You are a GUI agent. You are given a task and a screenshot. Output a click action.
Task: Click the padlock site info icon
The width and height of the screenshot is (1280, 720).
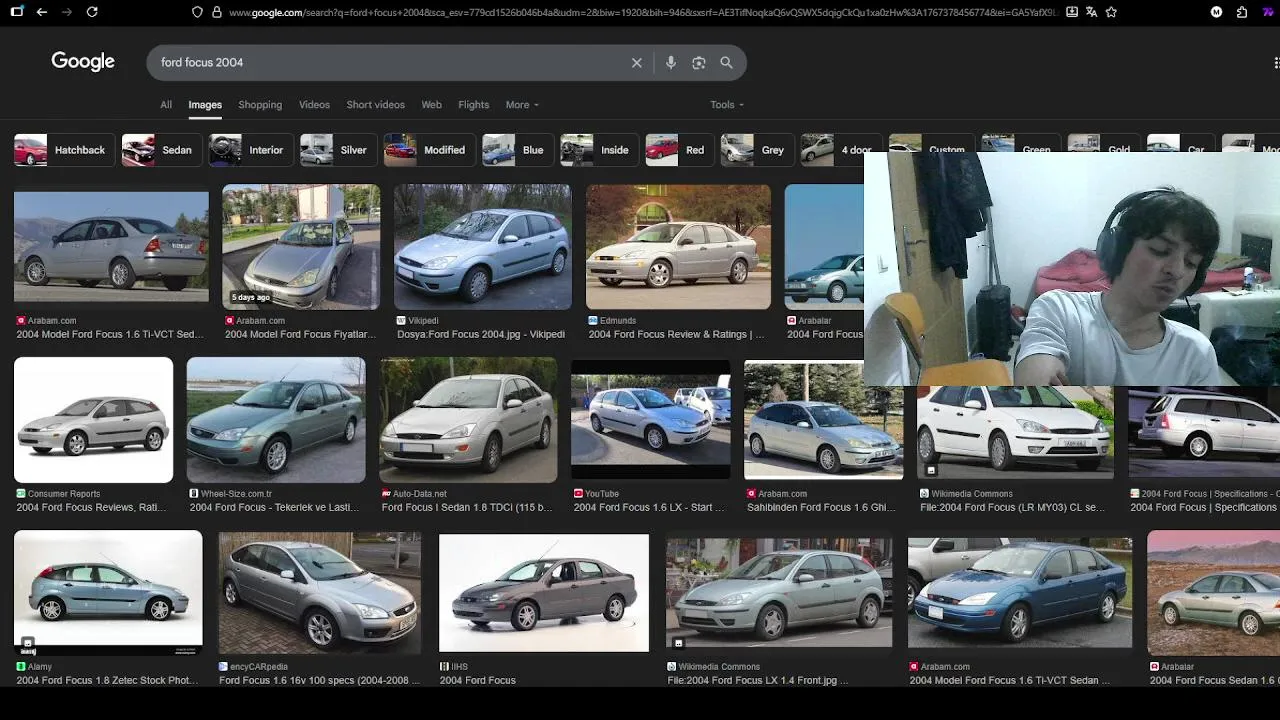coord(216,12)
